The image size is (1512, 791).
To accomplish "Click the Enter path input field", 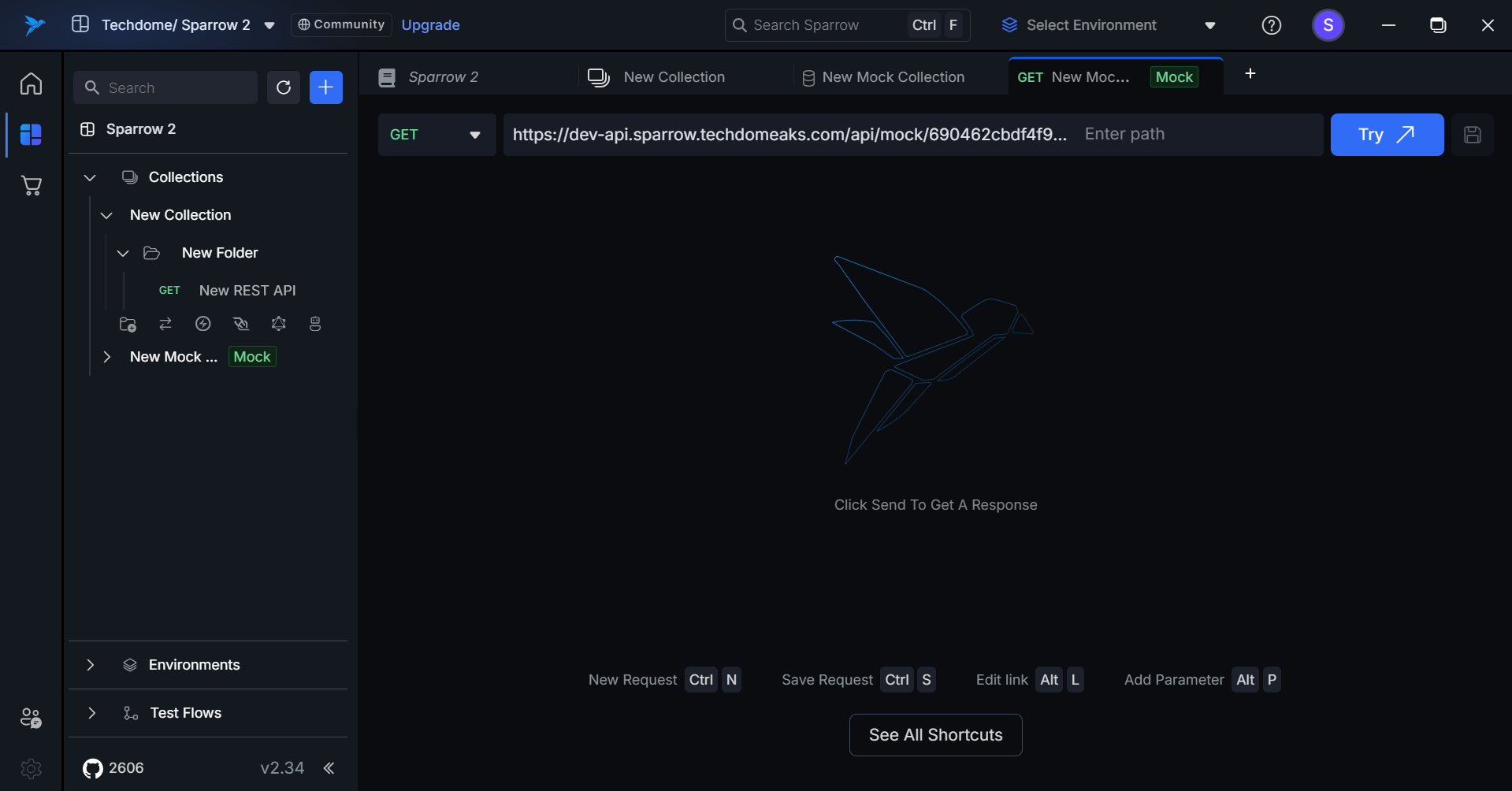I will click(x=1198, y=135).
